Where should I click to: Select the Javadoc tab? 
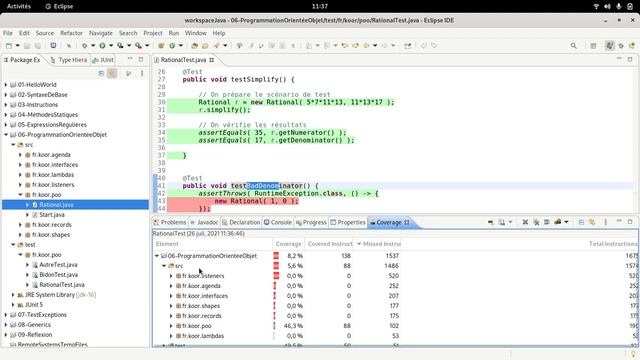pyautogui.click(x=204, y=222)
